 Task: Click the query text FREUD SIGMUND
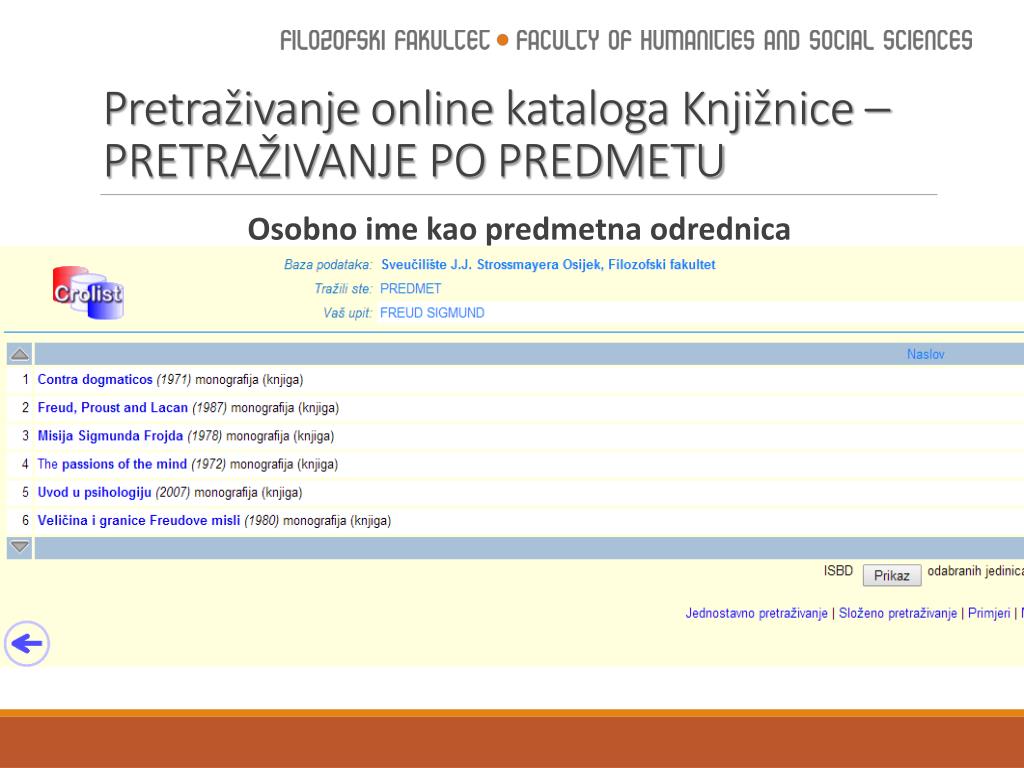click(432, 313)
